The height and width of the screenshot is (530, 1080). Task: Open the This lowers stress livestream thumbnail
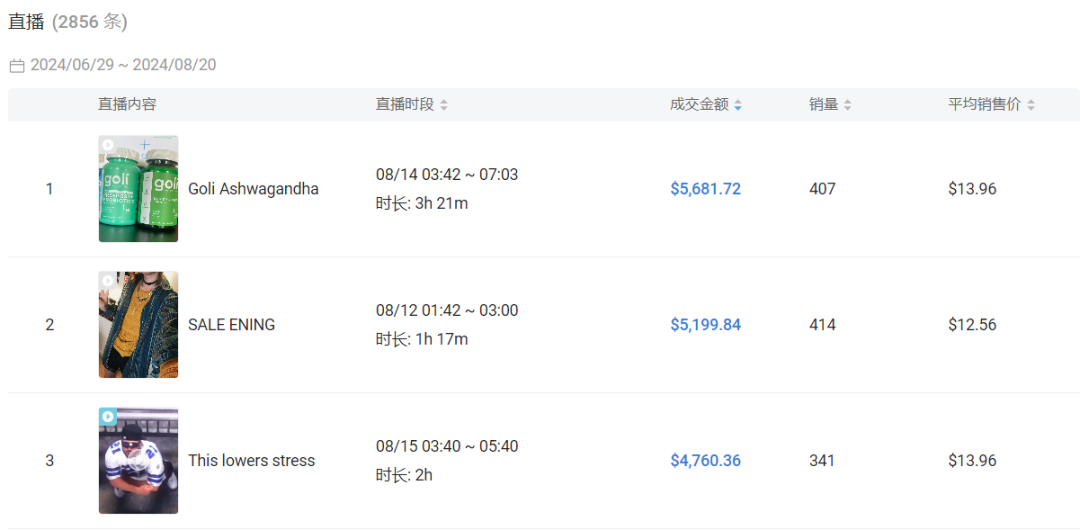coord(138,460)
